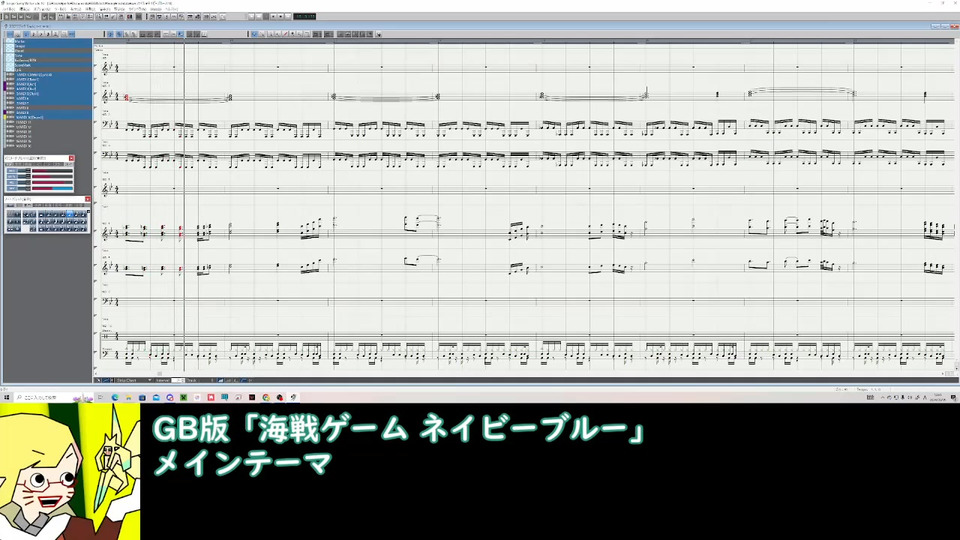Click the yellow color marker of MIDI 10[Drum]

(6, 117)
